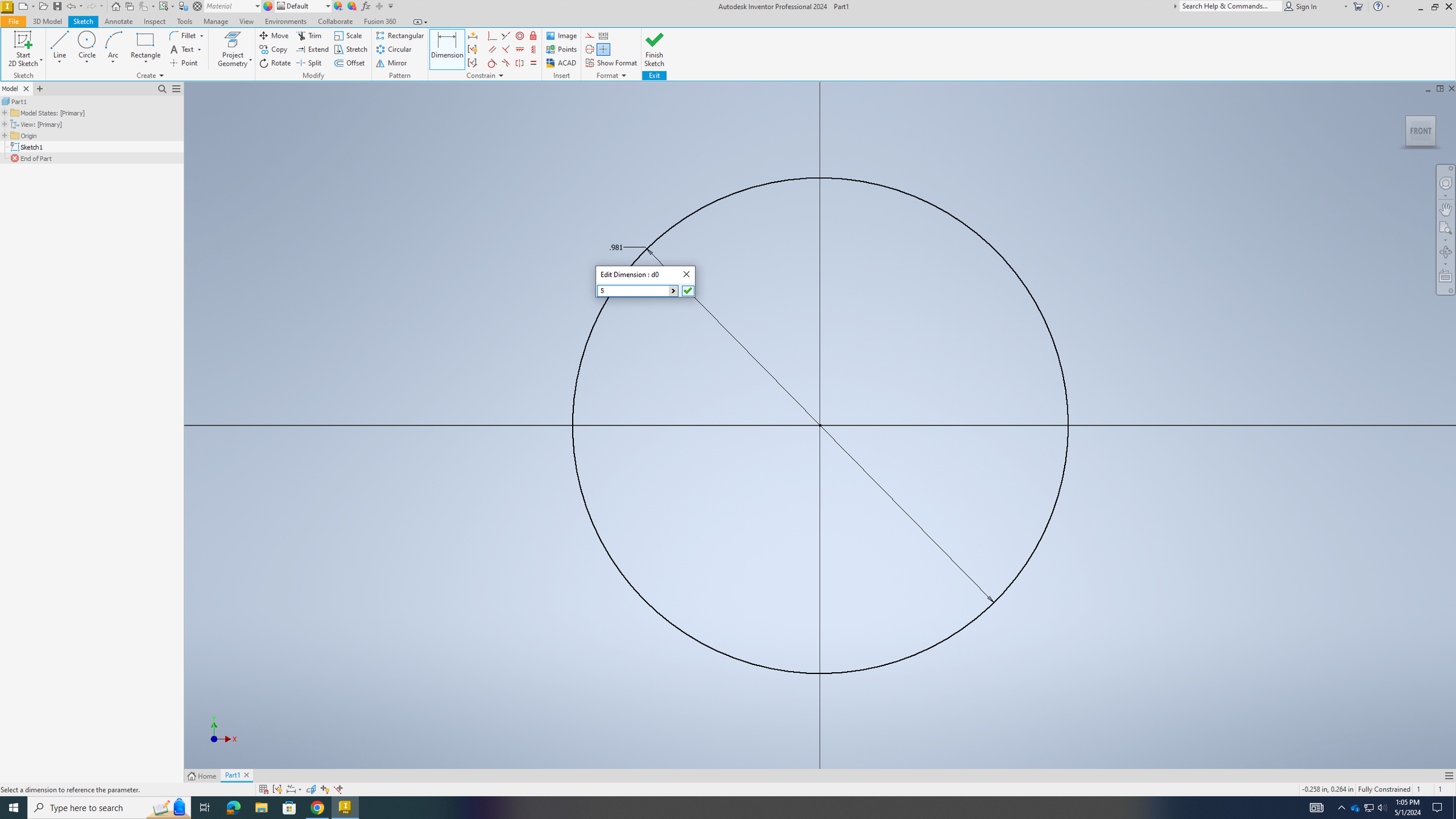Click Finish Sketch
This screenshot has width=1456, height=819.
[x=654, y=50]
